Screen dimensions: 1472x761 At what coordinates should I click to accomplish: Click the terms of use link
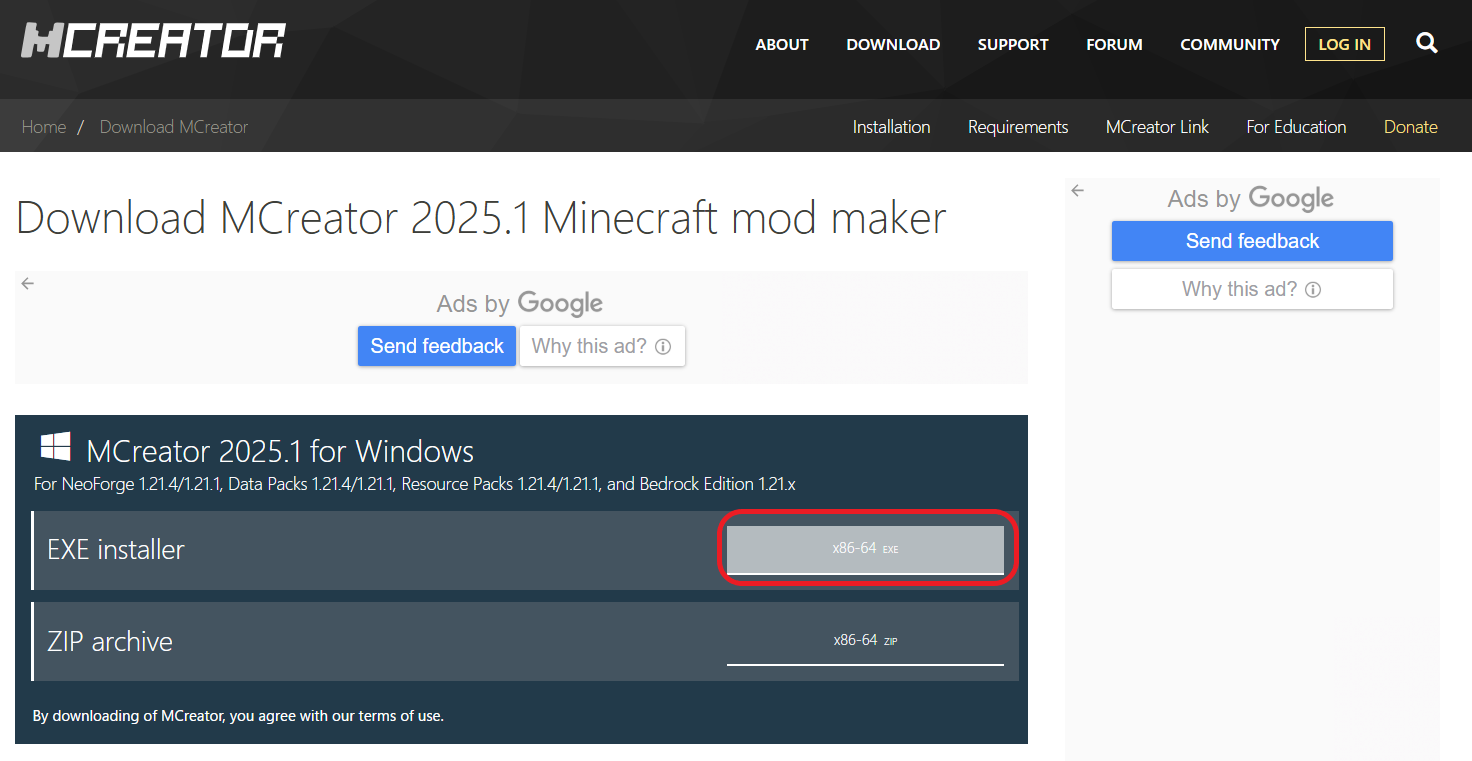tap(400, 716)
